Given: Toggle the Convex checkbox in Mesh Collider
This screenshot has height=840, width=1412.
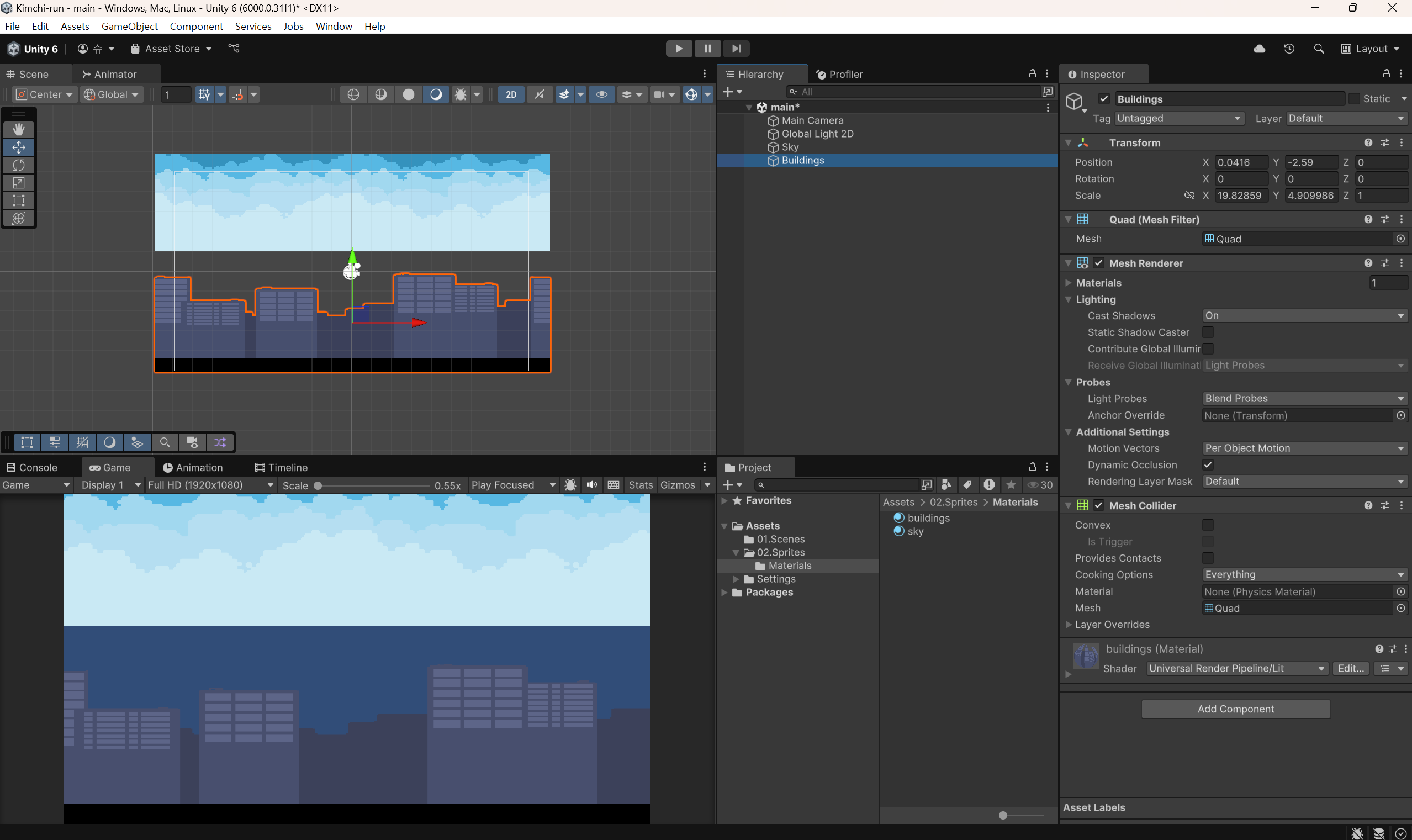Looking at the screenshot, I should (x=1208, y=525).
